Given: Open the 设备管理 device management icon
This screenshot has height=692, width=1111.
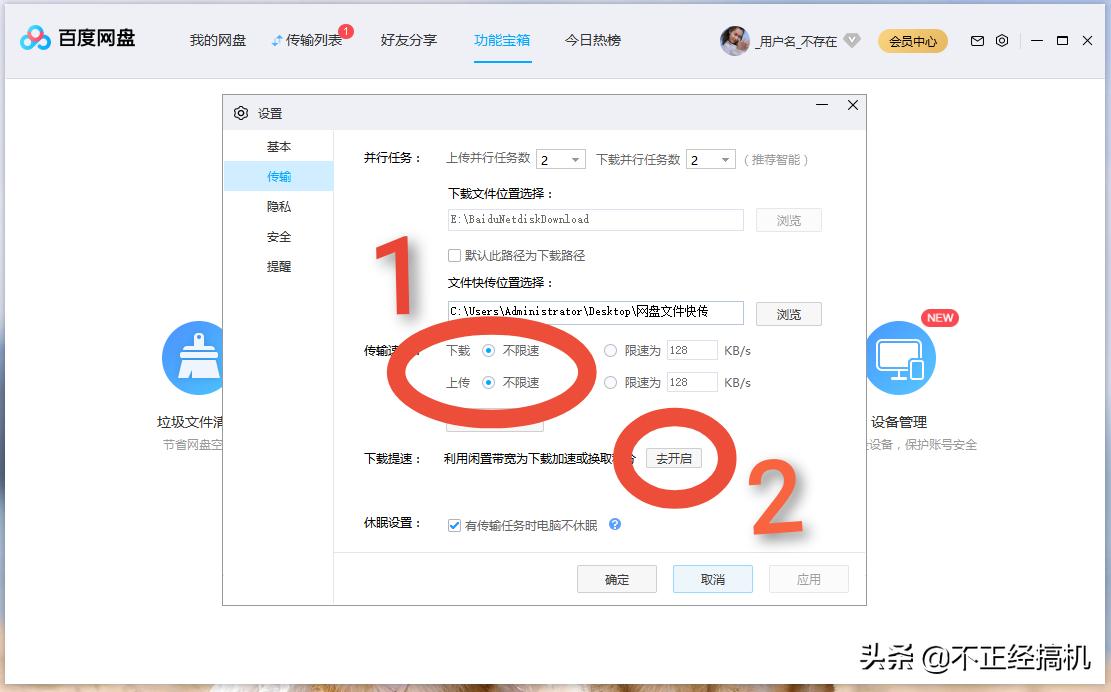Looking at the screenshot, I should pyautogui.click(x=901, y=358).
